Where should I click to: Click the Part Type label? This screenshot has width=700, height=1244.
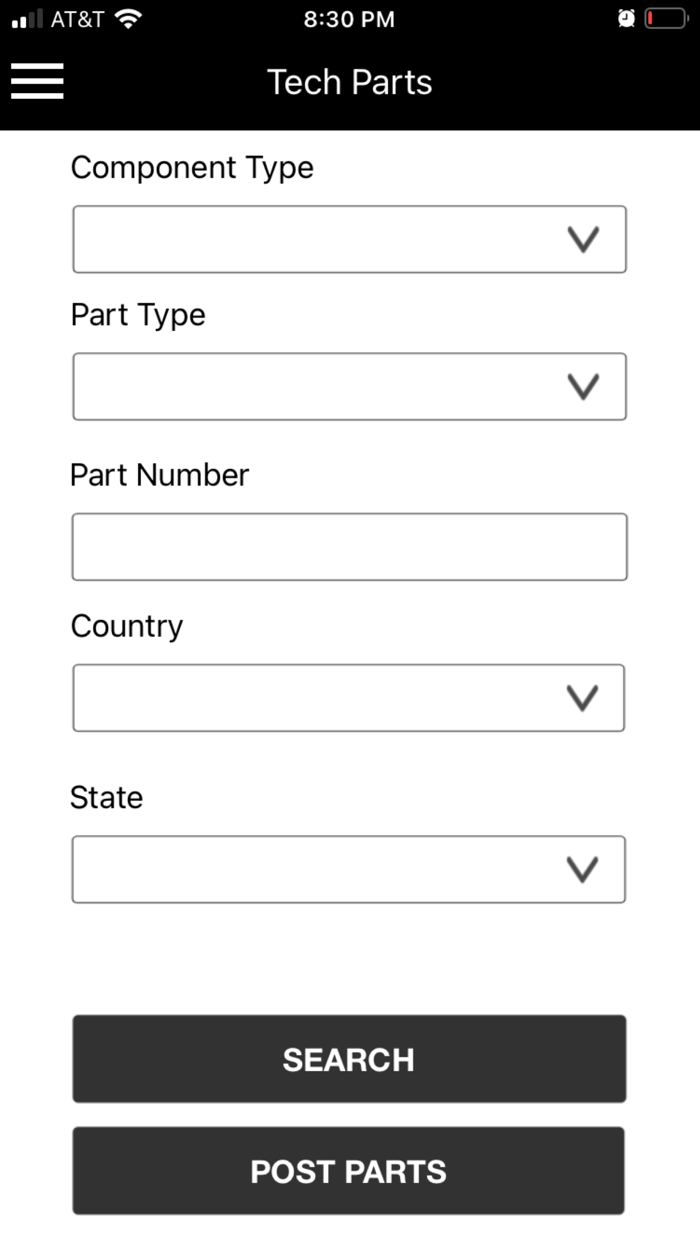[x=138, y=314]
